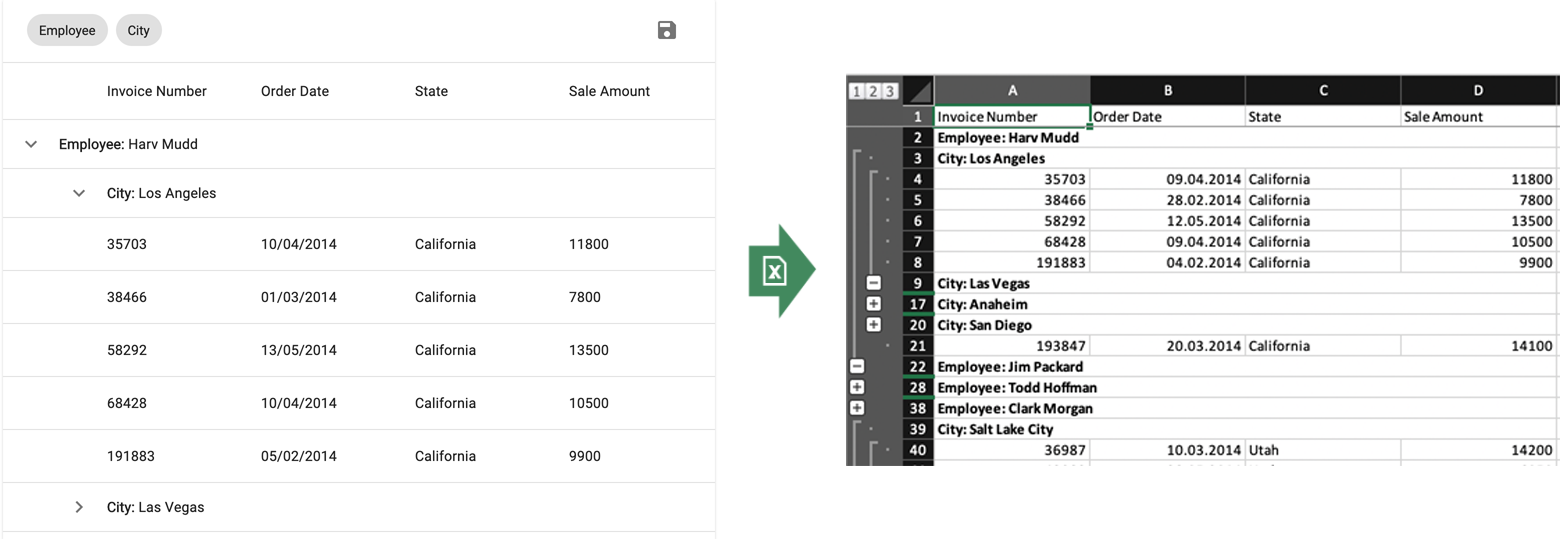Click Excel cell with invoice 36987
Screen dimensions: 1560x540
click(1012, 450)
